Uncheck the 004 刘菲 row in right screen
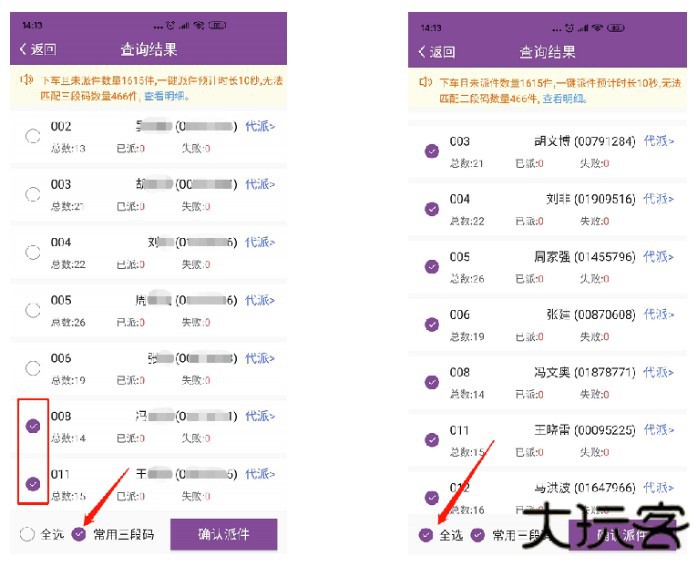 click(x=432, y=208)
